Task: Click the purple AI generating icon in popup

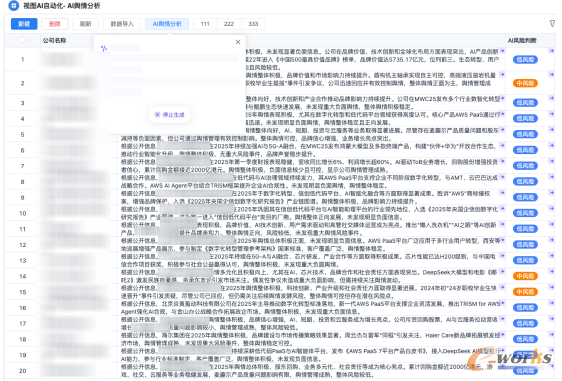Action: tap(104, 48)
